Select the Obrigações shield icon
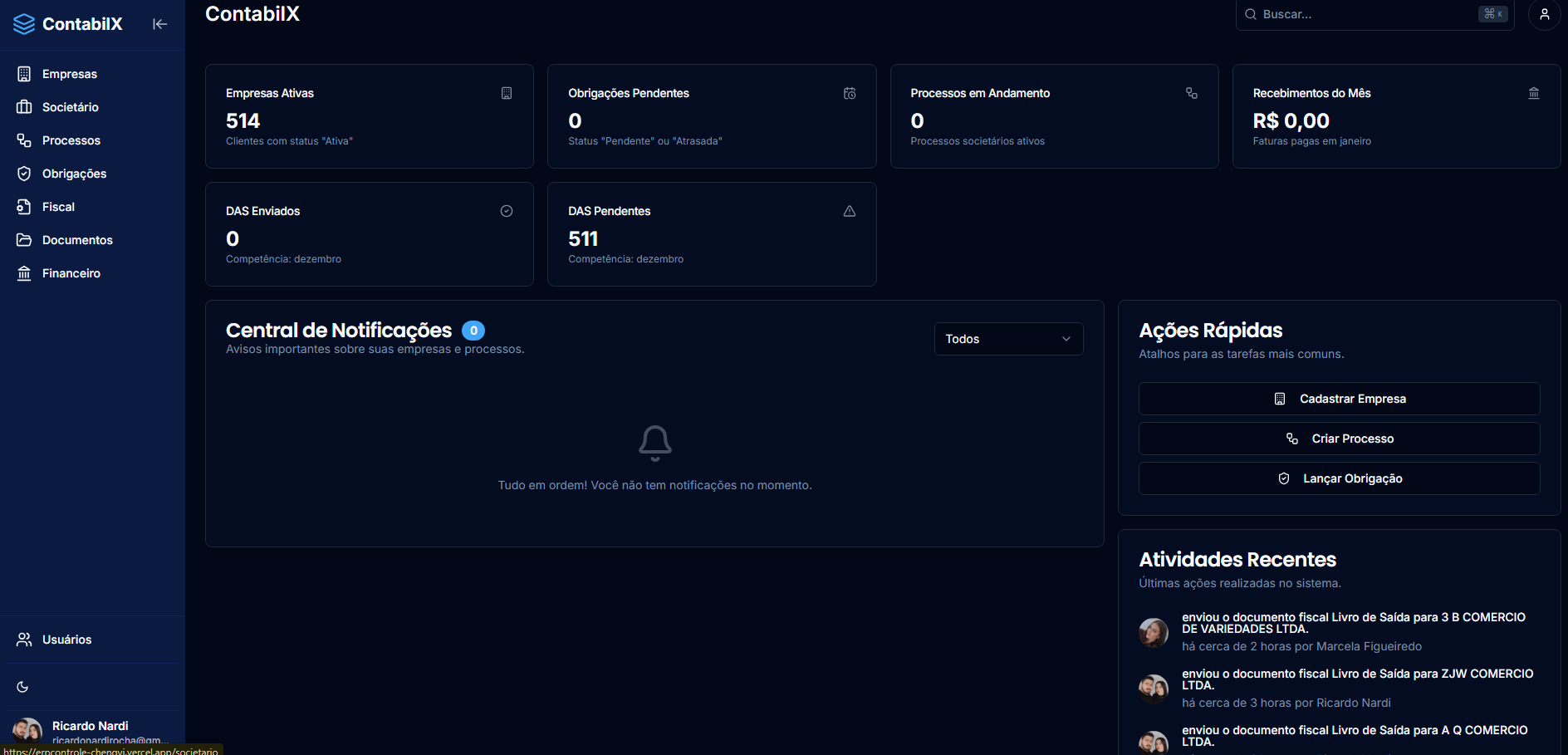Image resolution: width=1568 pixels, height=755 pixels. pos(23,173)
